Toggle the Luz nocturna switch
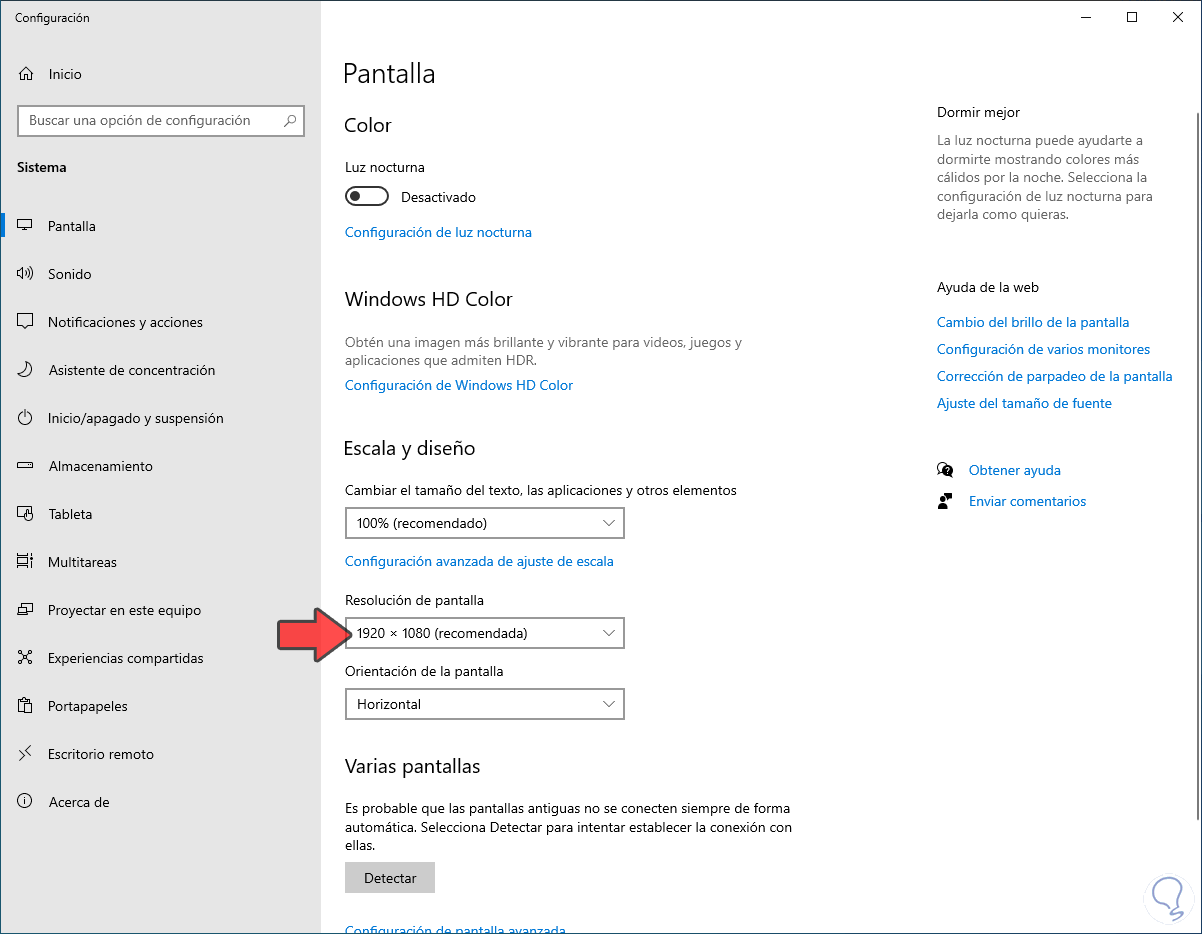1202x934 pixels. tap(366, 197)
